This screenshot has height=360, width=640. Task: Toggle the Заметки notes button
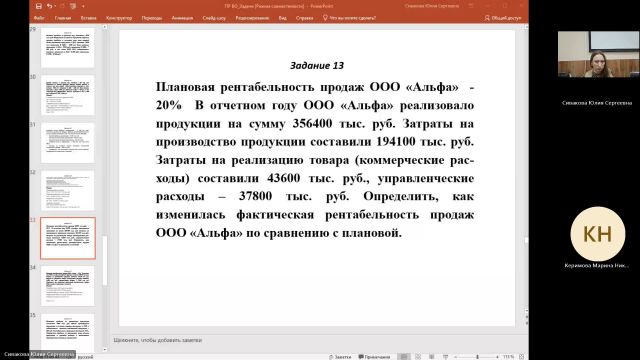(x=340, y=357)
